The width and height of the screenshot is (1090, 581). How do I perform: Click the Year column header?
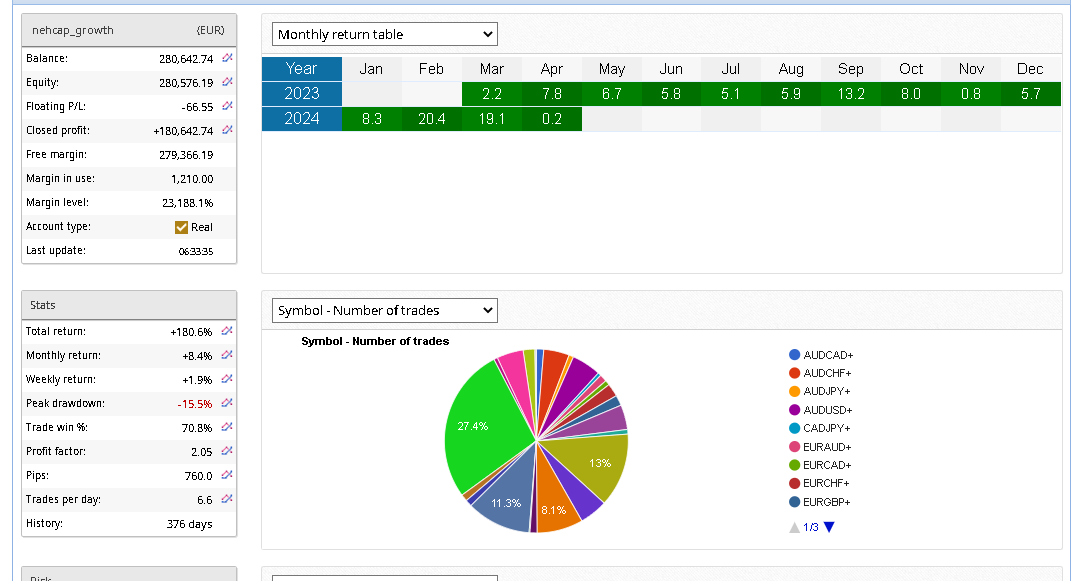(x=302, y=69)
